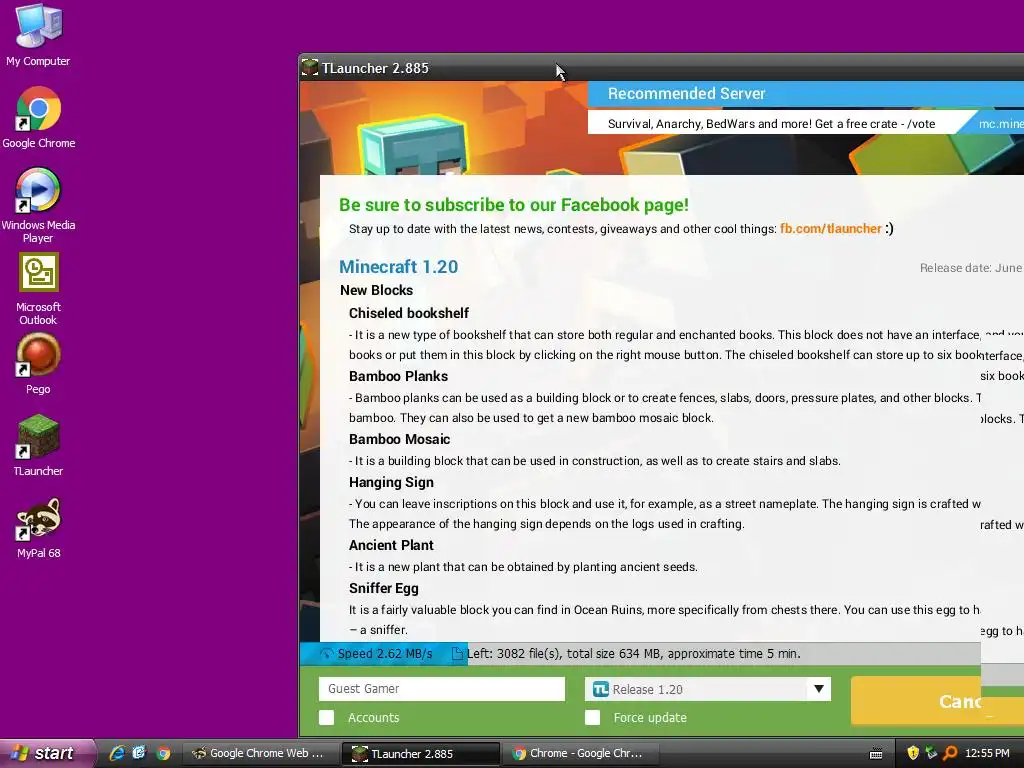Launch MyPal 68 desktop shortcut
1024x768 pixels.
pos(38,528)
